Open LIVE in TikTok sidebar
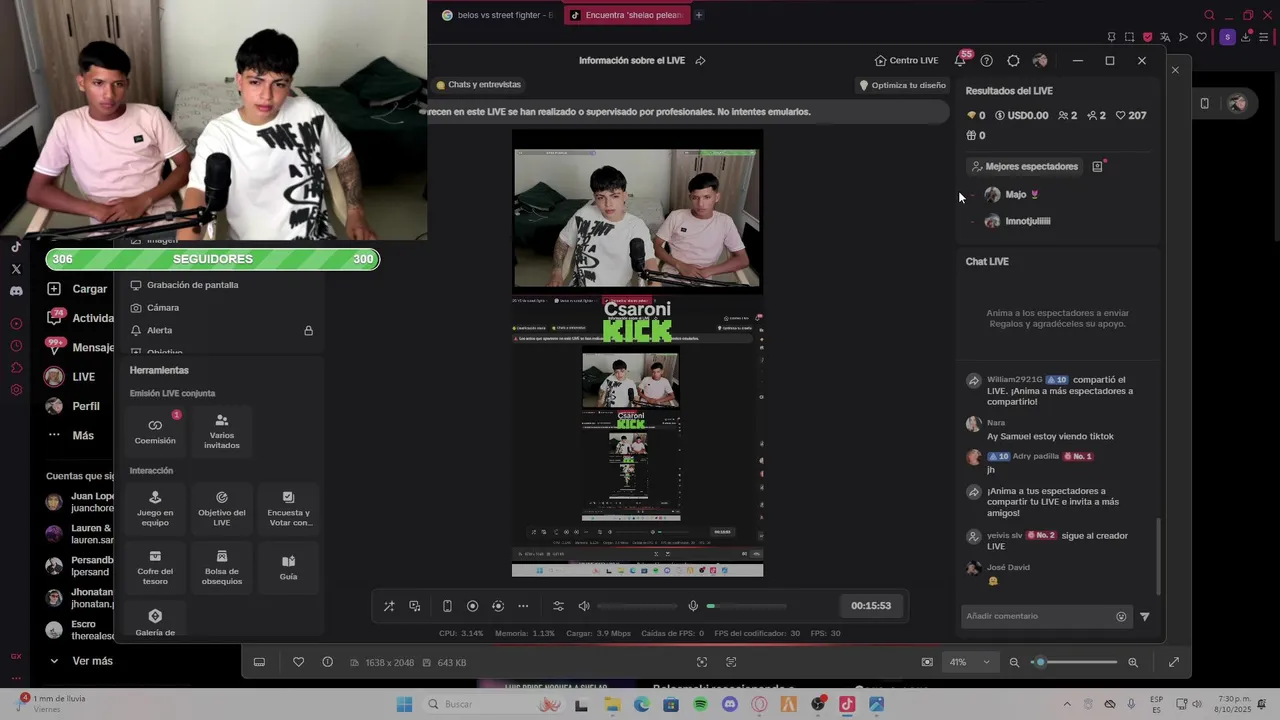This screenshot has width=1280, height=720. tap(70, 377)
